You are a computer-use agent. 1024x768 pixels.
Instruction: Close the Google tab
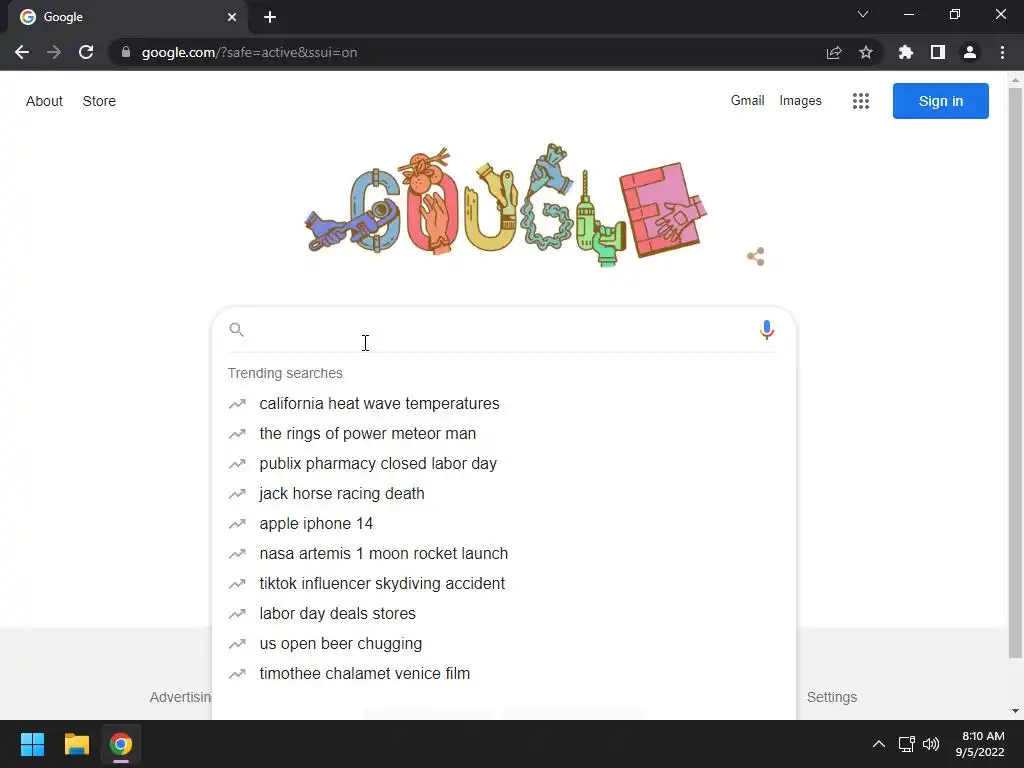[x=232, y=17]
